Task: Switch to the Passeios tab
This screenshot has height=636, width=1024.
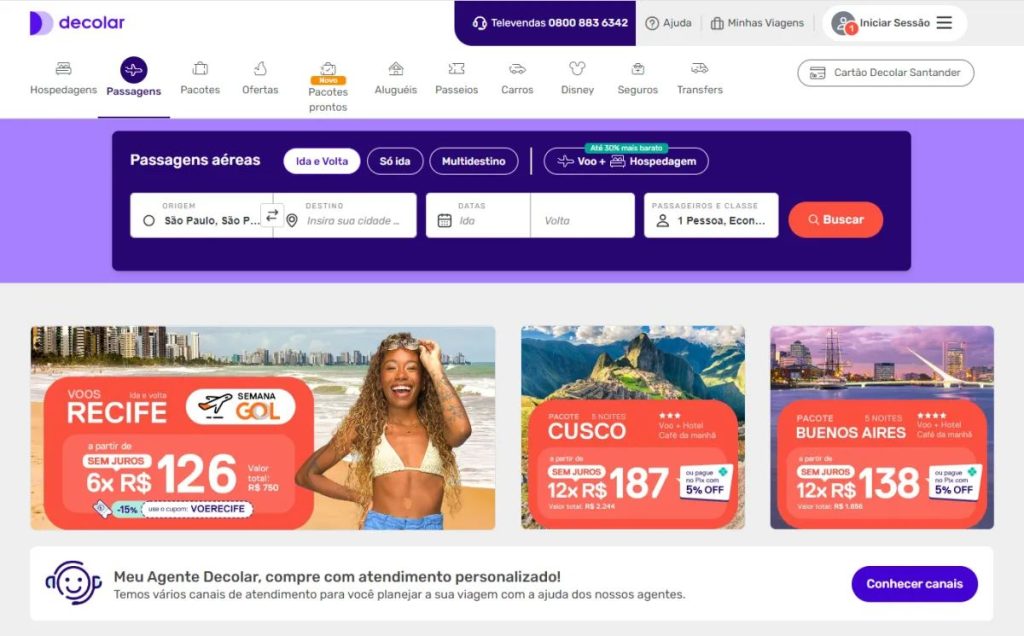Action: [456, 79]
